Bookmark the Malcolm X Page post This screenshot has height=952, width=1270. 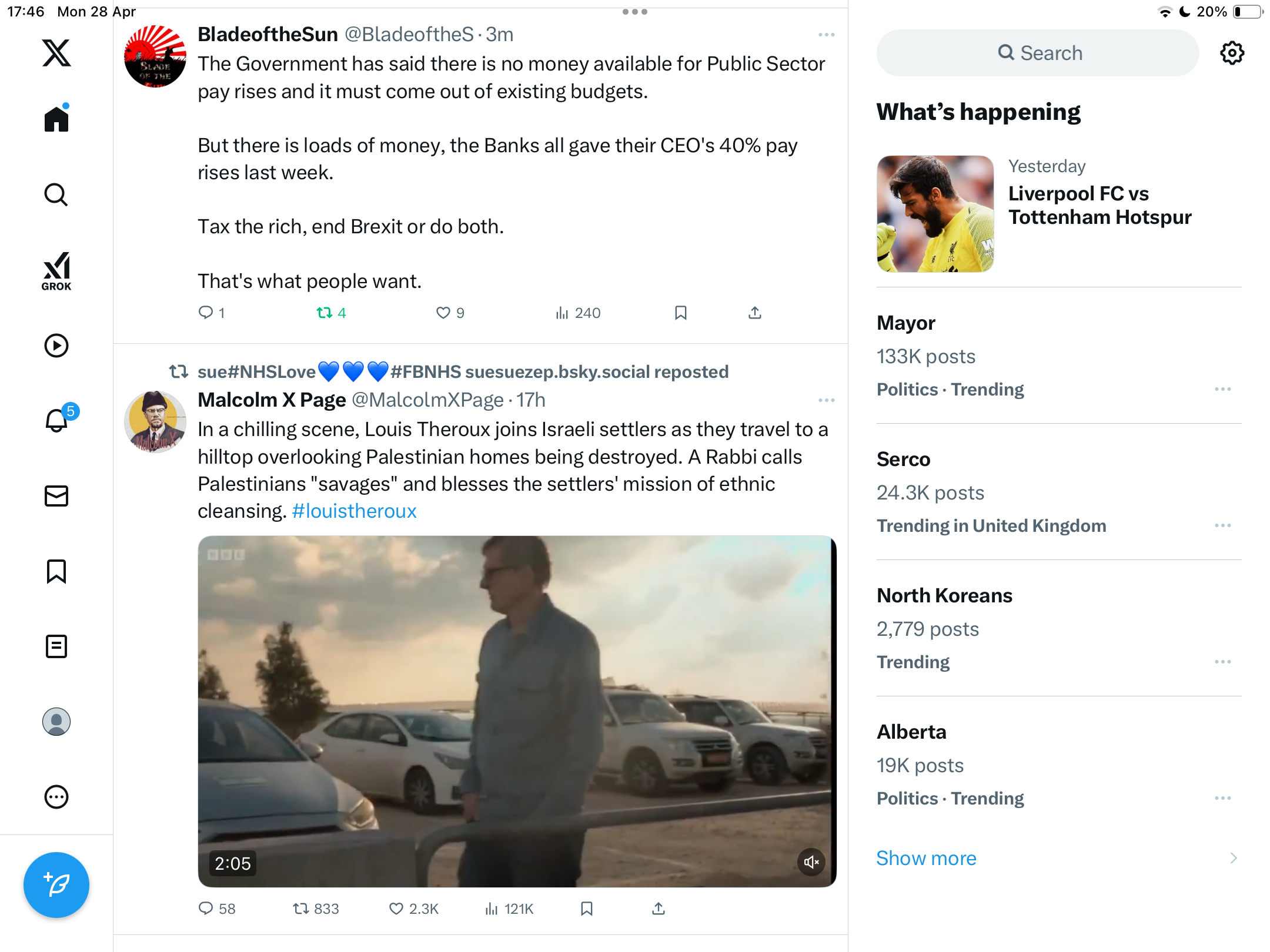[x=587, y=909]
